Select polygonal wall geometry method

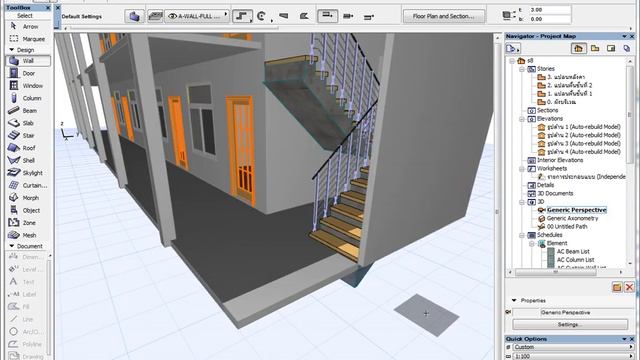pyautogui.click(x=304, y=16)
